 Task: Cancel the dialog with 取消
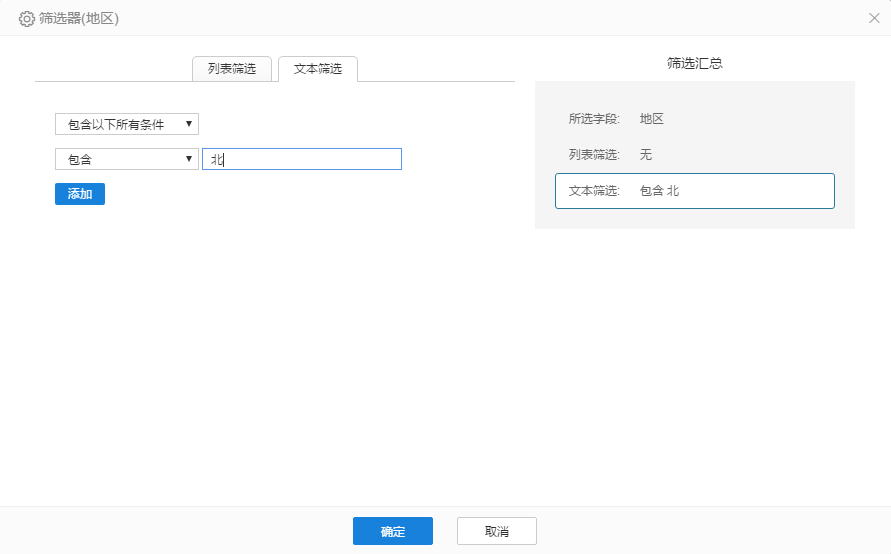[x=496, y=531]
